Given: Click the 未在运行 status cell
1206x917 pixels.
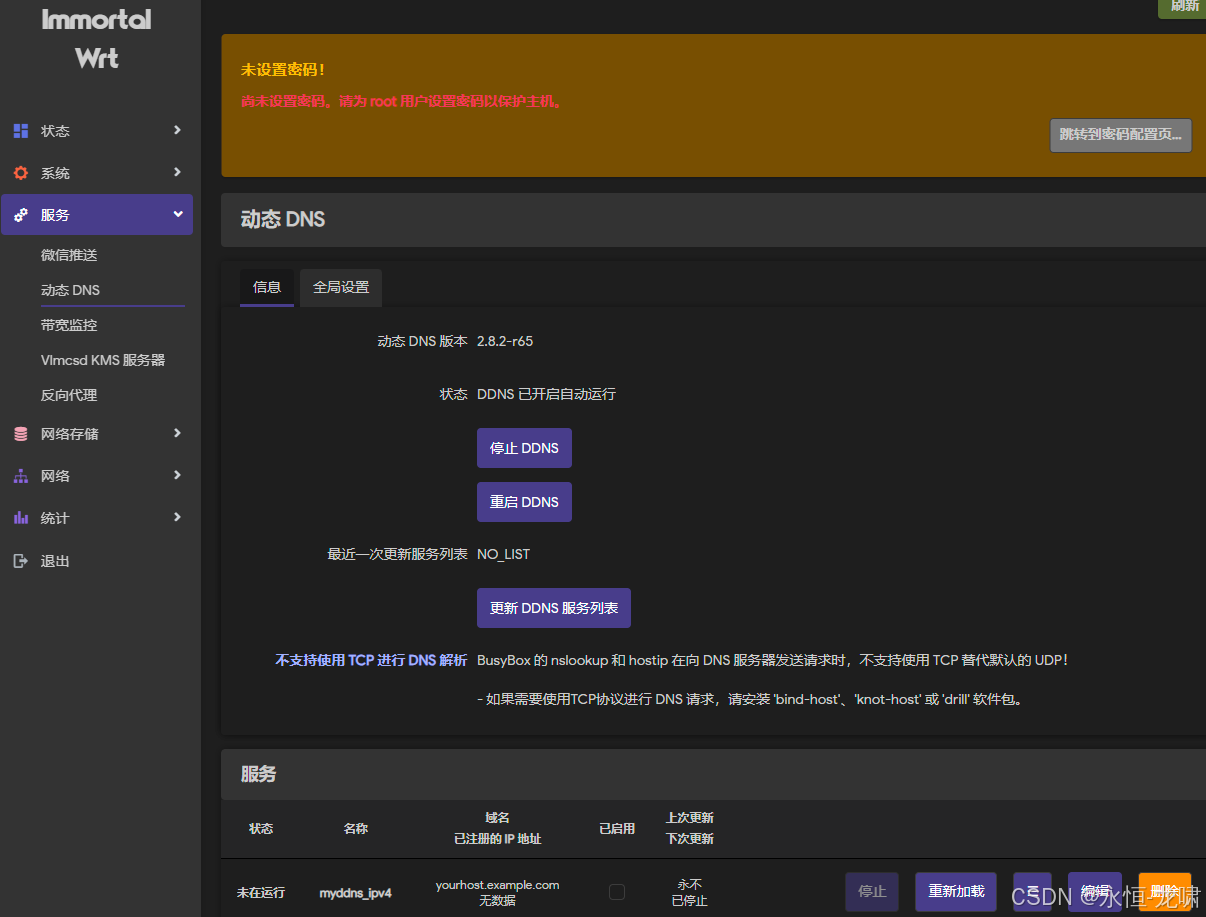Looking at the screenshot, I should point(261,893).
